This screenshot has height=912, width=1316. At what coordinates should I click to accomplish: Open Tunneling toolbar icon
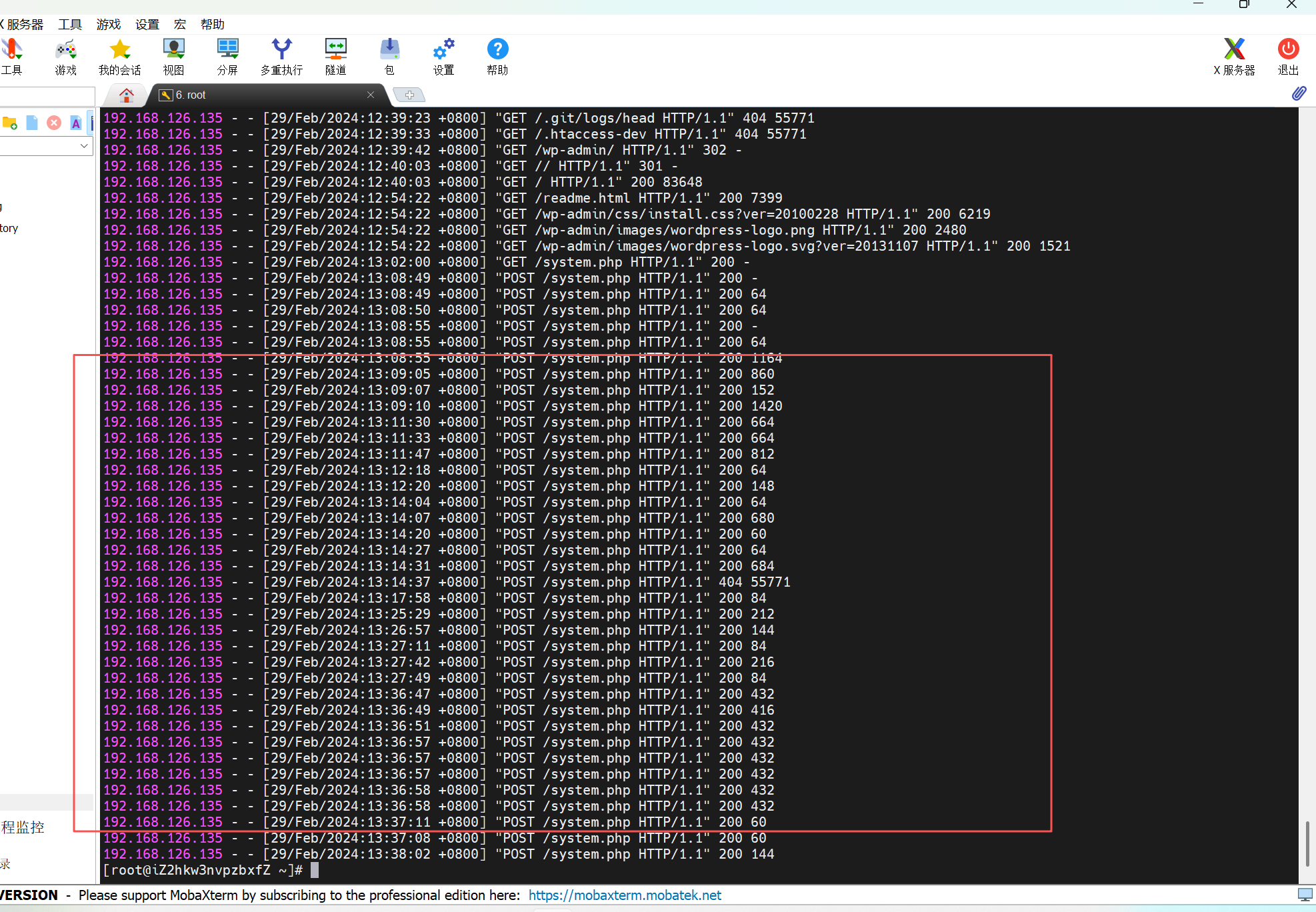point(335,56)
